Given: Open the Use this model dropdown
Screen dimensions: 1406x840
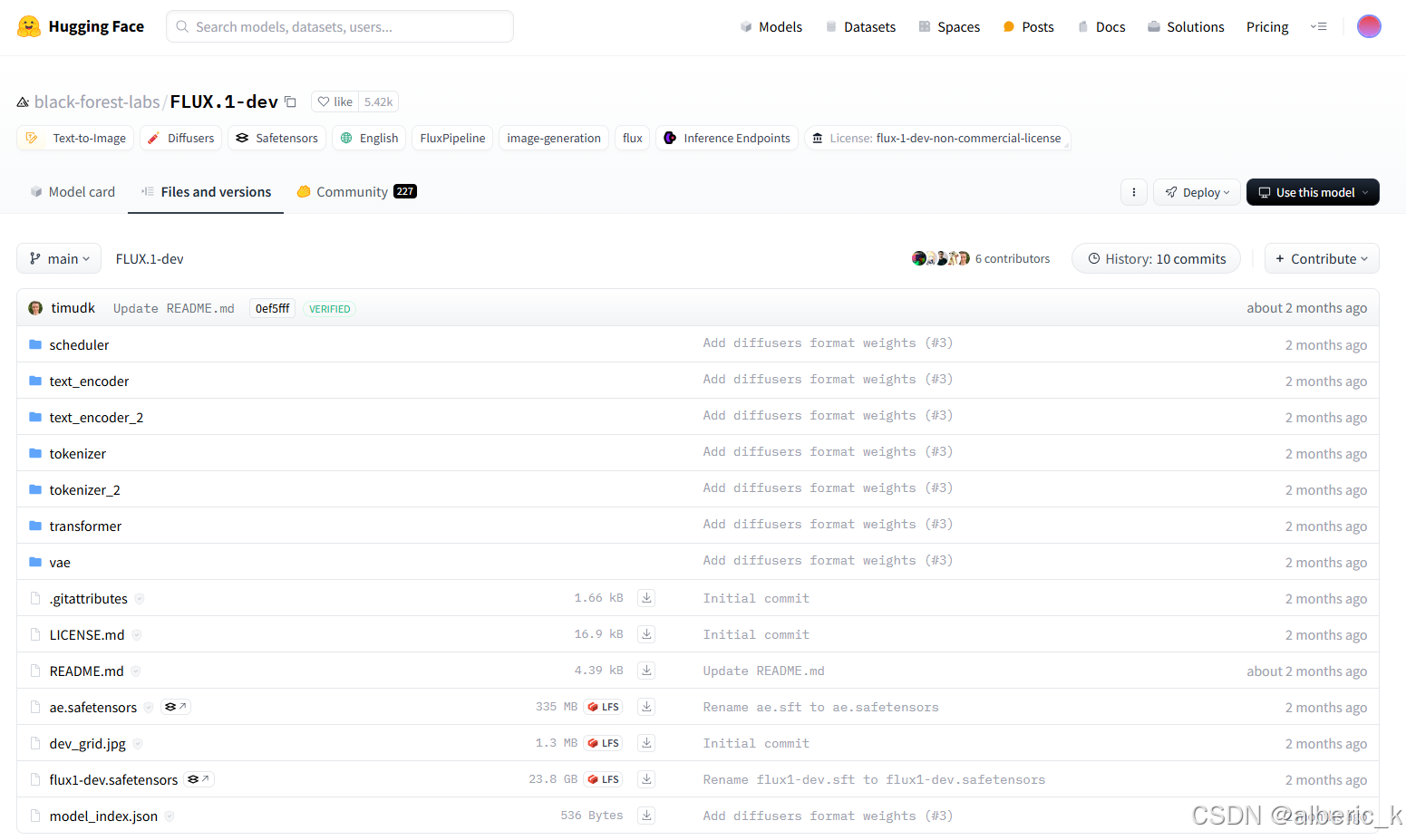Looking at the screenshot, I should pyautogui.click(x=1313, y=192).
